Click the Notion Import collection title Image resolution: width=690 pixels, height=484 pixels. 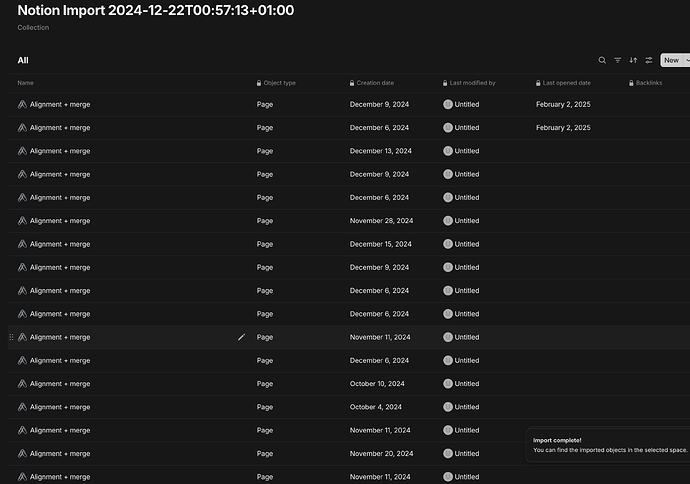(156, 10)
